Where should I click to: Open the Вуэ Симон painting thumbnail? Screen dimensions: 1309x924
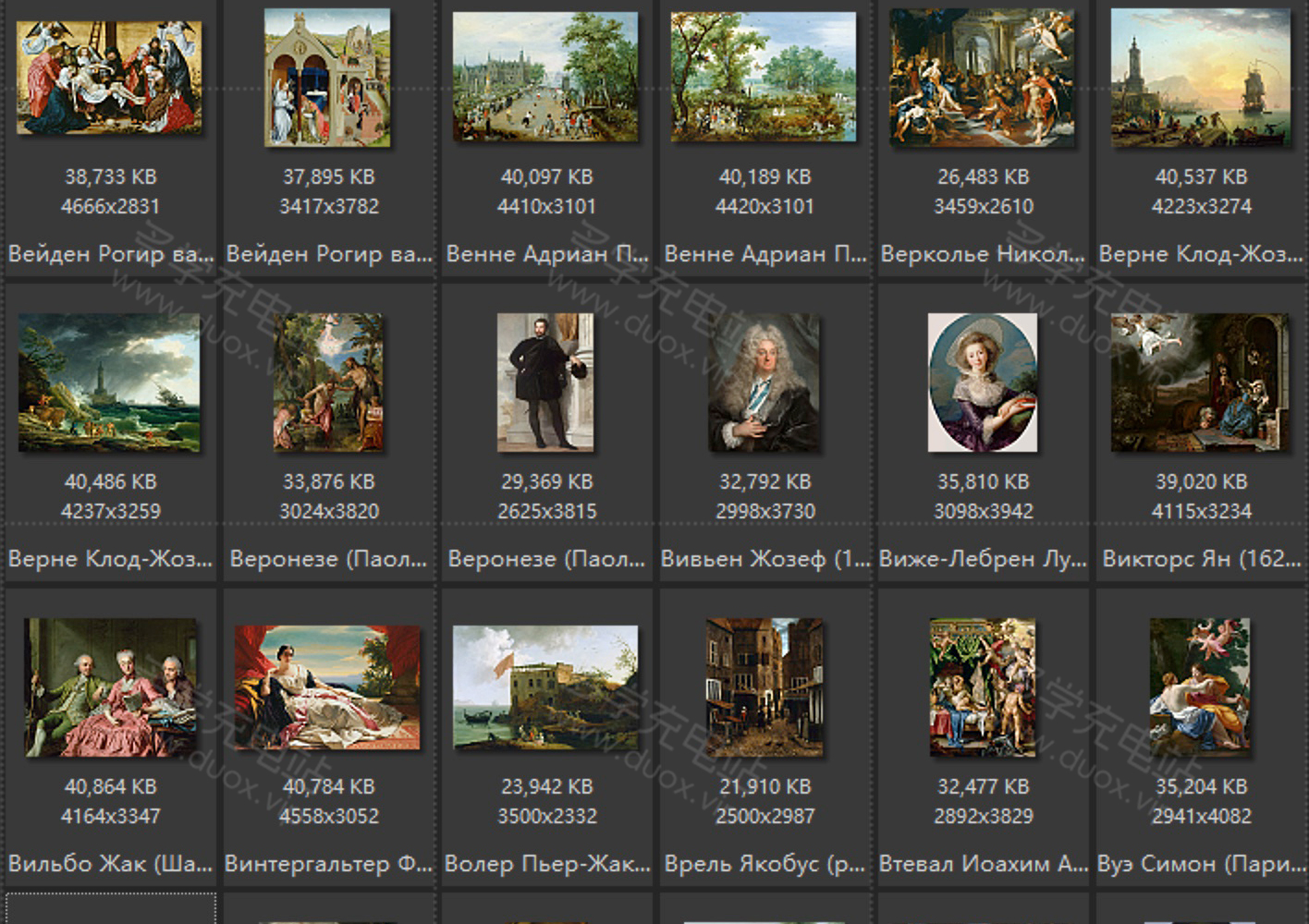tap(1200, 687)
